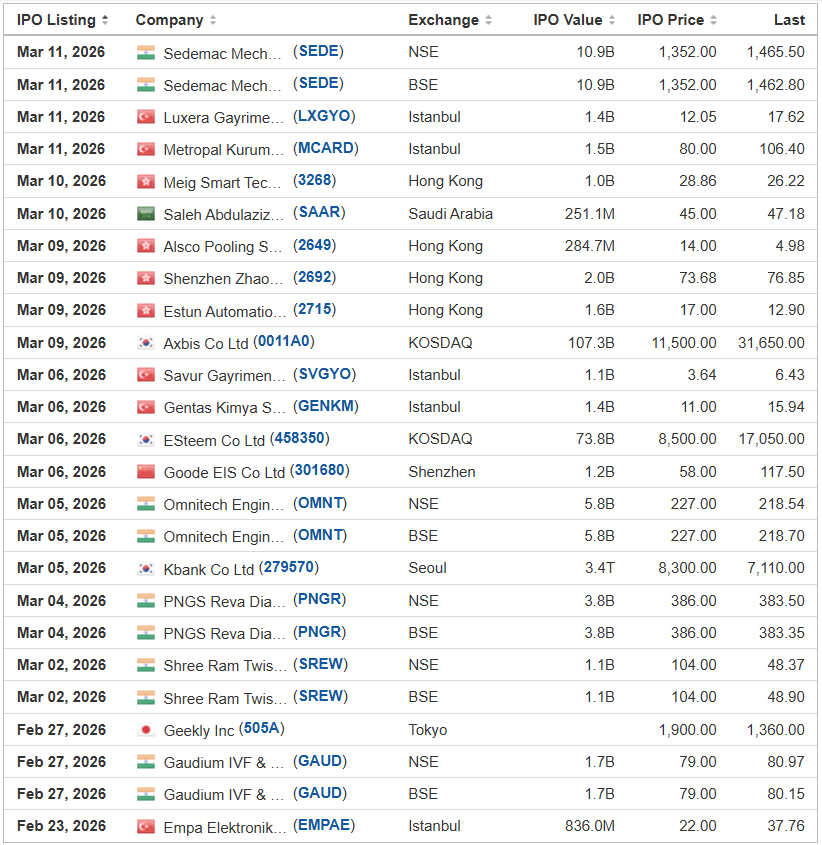Open the SAAR ticker link
The width and height of the screenshot is (822, 845).
tap(320, 212)
